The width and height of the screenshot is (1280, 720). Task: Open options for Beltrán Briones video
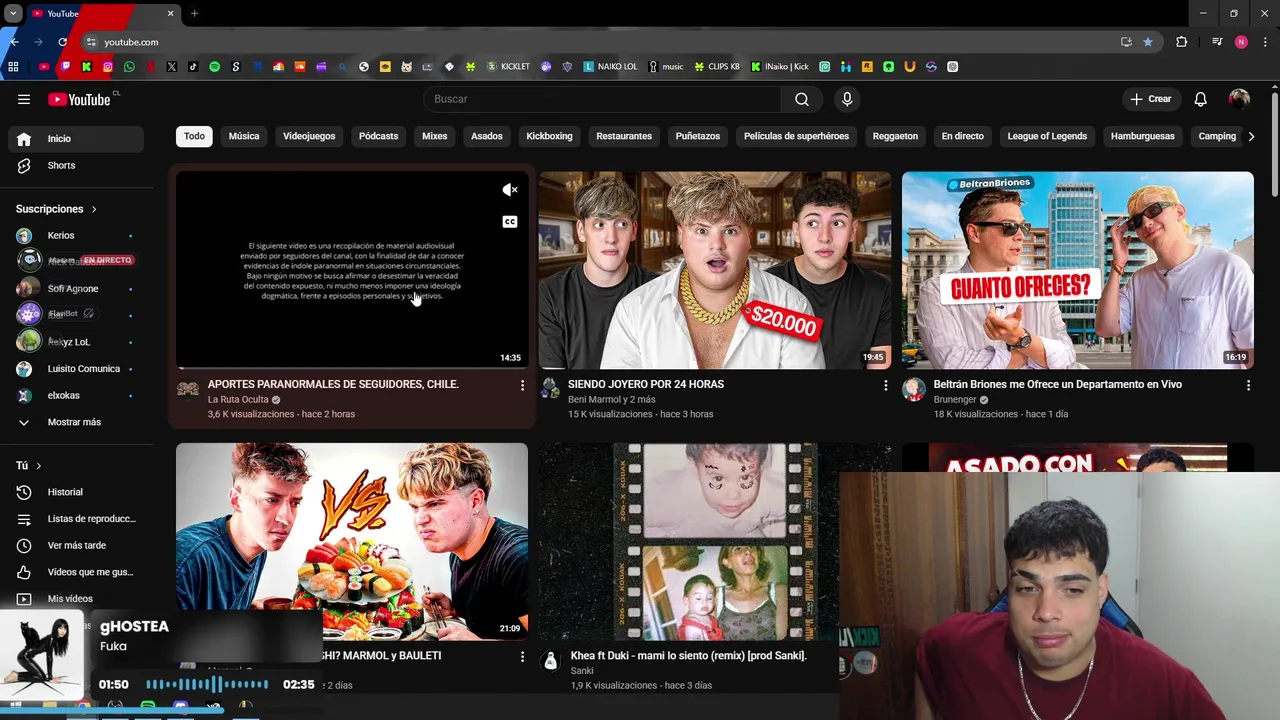(x=1248, y=385)
